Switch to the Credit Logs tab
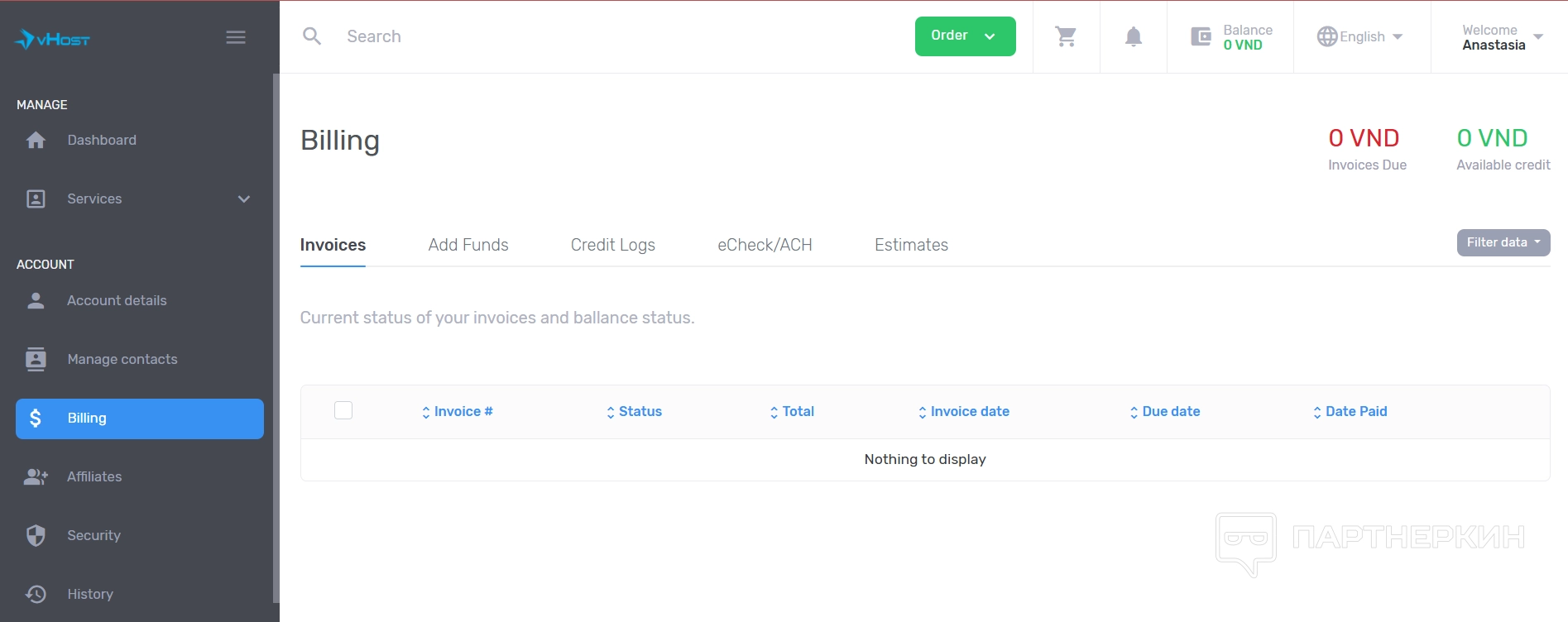 pos(613,245)
